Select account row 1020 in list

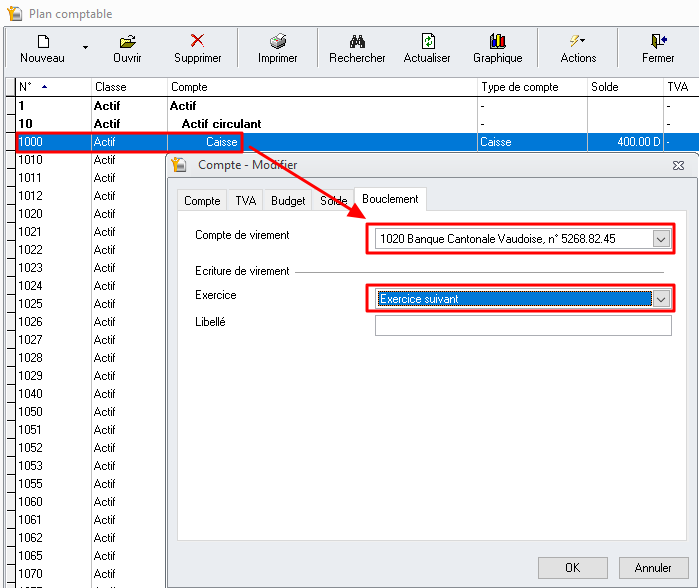pyautogui.click(x=50, y=214)
